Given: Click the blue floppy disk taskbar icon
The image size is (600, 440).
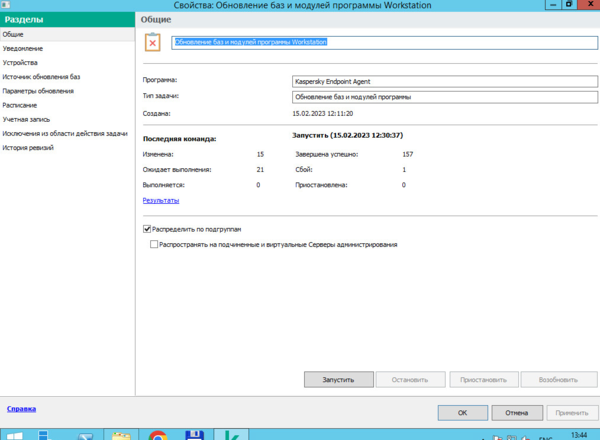Looking at the screenshot, I should pos(195,435).
